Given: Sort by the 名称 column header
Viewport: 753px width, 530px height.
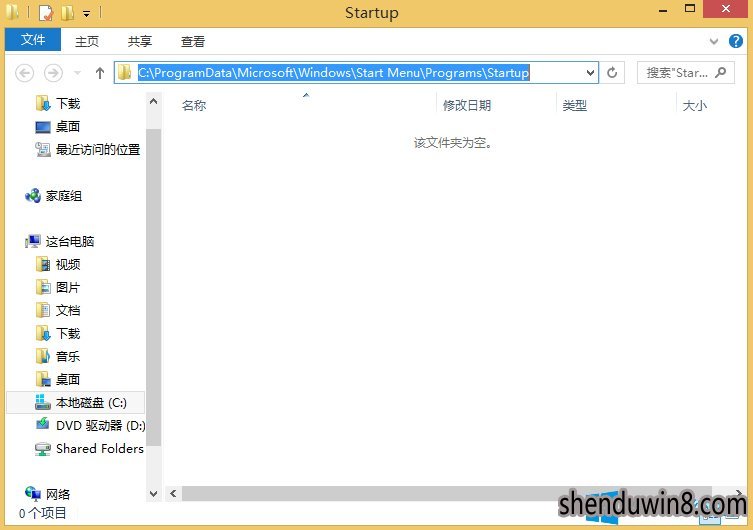Looking at the screenshot, I should click(194, 106).
